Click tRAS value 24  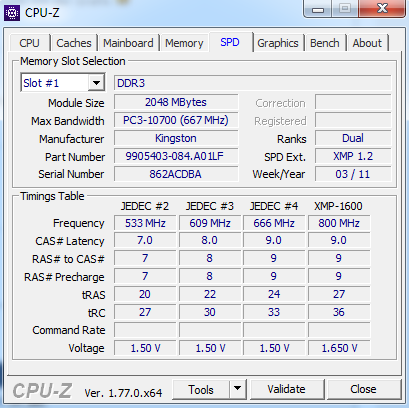[x=274, y=294]
